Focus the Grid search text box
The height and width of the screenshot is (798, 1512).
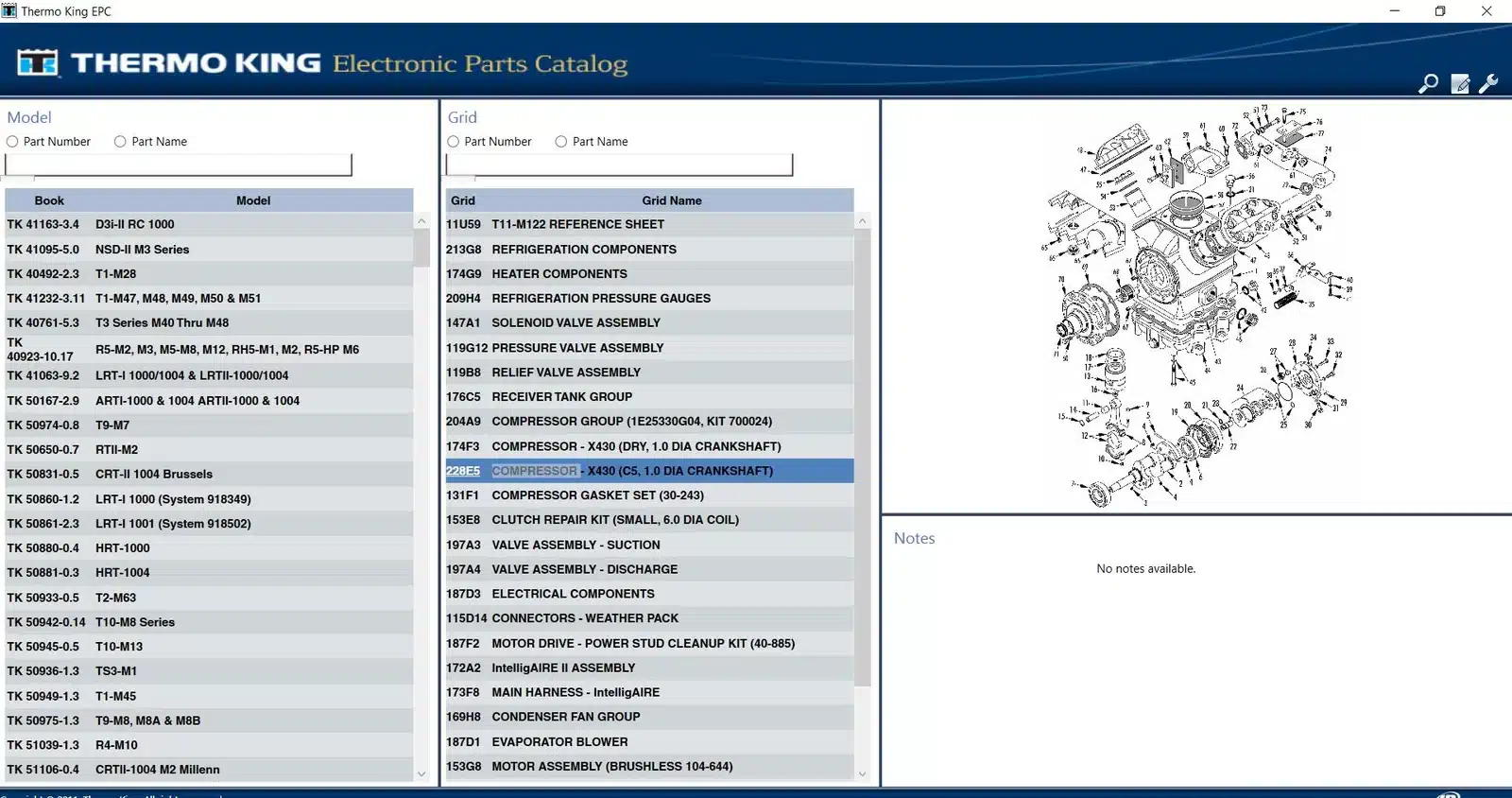[619, 165]
